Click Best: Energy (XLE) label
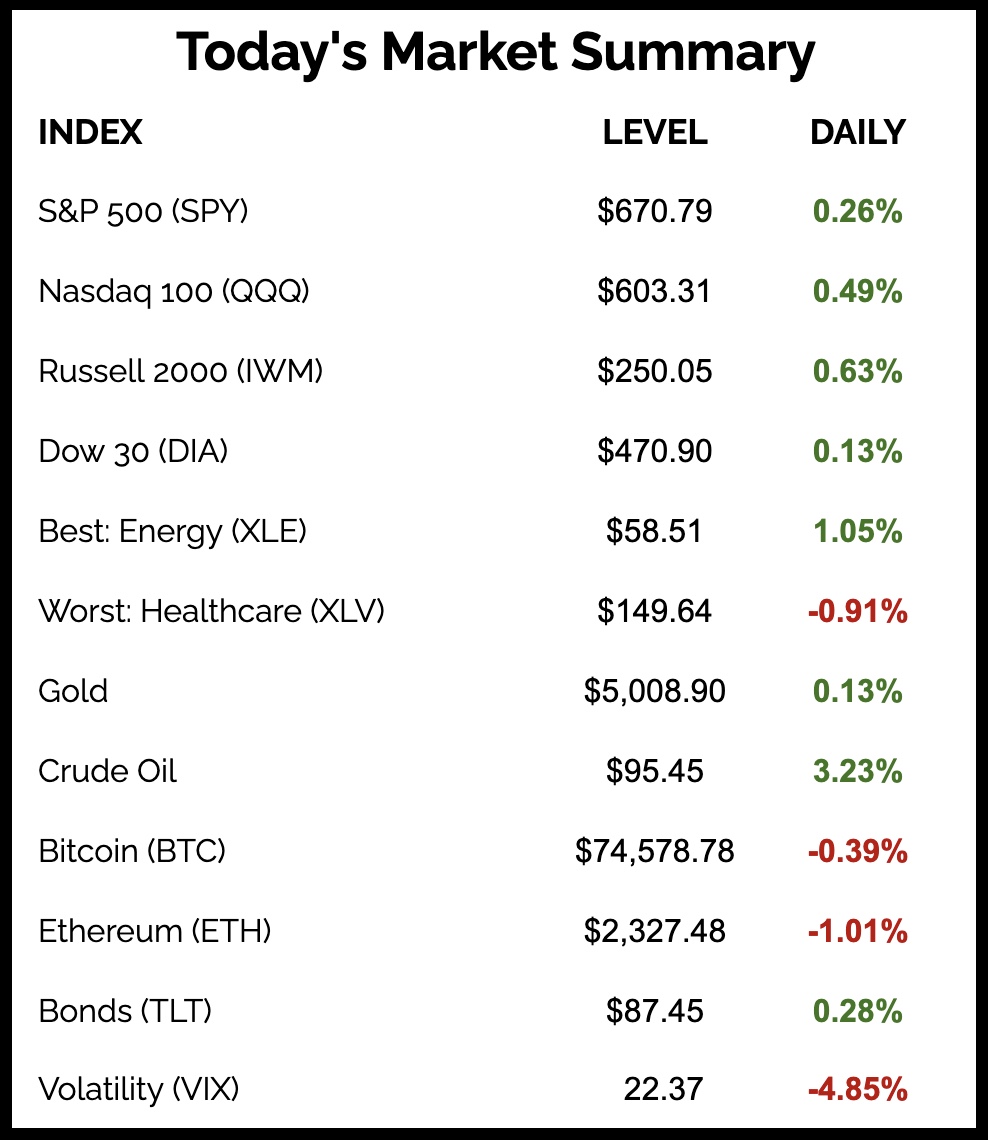This screenshot has width=988, height=1140. pyautogui.click(x=172, y=531)
